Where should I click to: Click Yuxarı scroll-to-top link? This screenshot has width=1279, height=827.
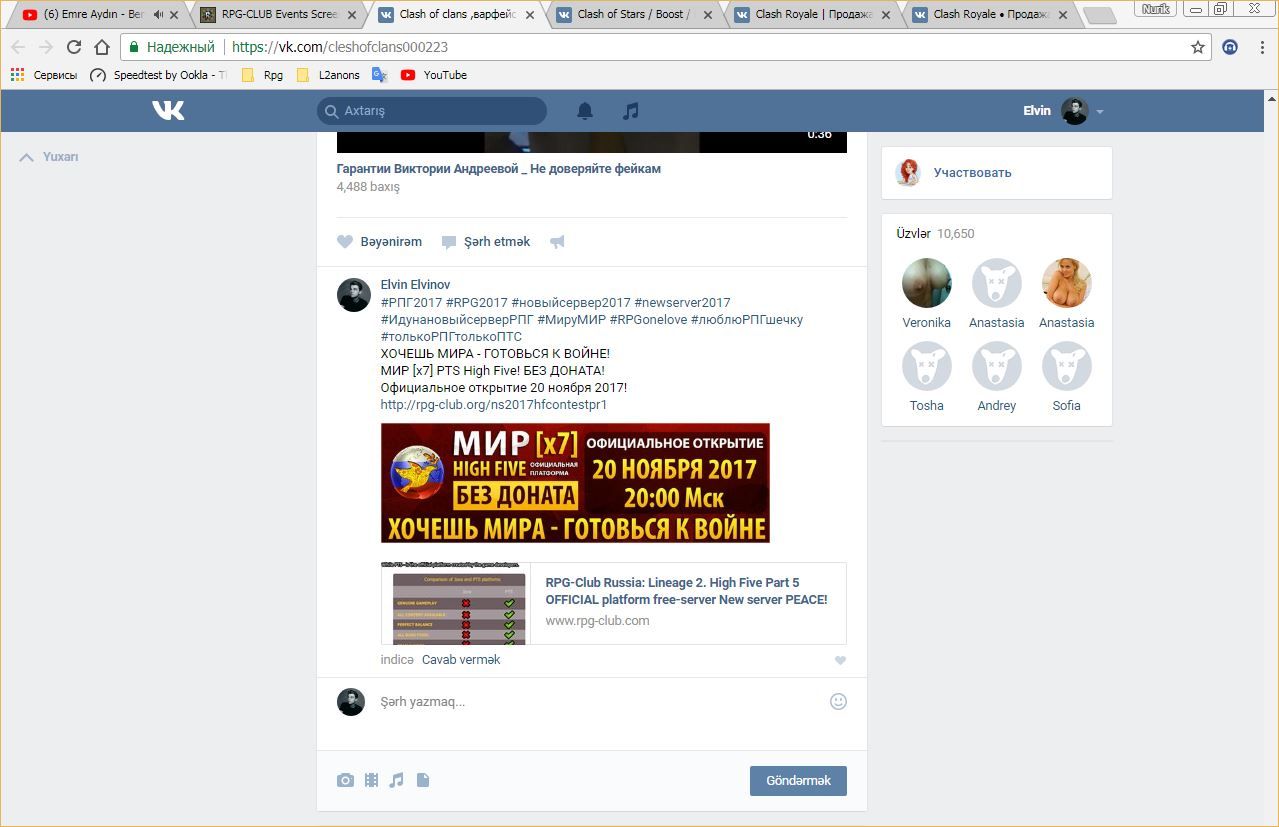click(x=50, y=157)
